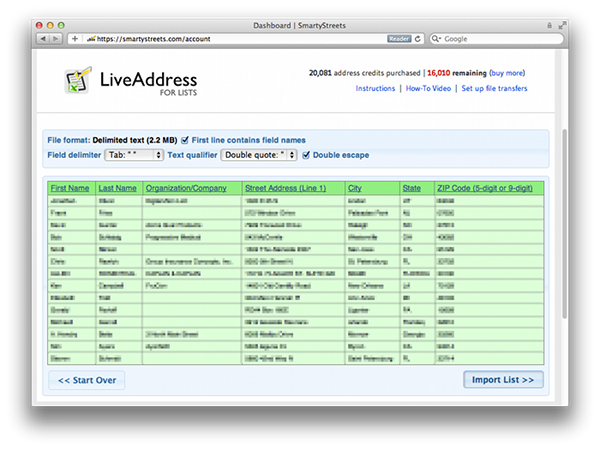Change the Organization/Company column mapping
The image size is (600, 450).
point(186,188)
